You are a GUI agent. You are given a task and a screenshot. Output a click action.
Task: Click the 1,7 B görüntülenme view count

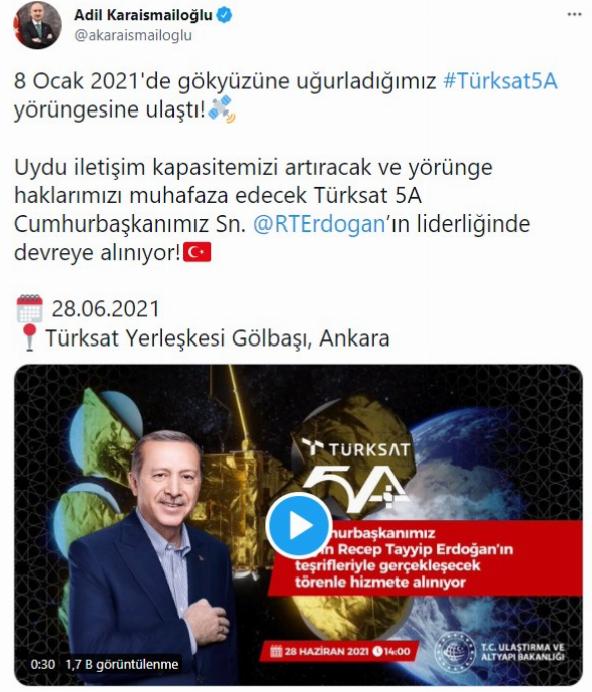(x=122, y=664)
